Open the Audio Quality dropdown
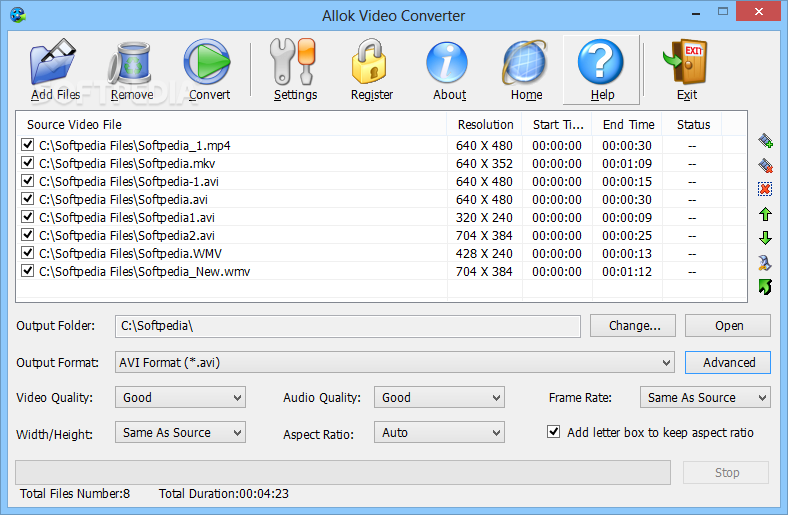 pos(439,397)
